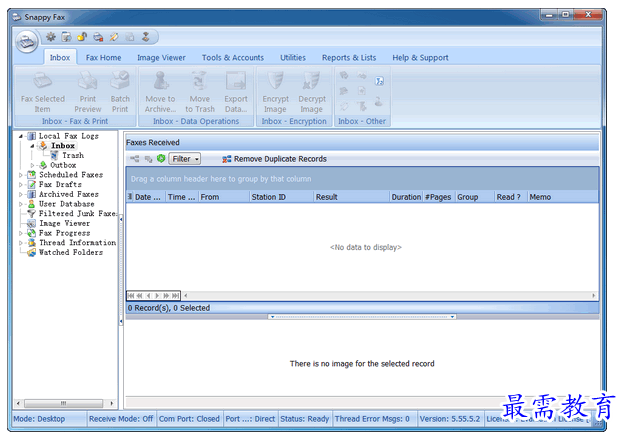This screenshot has height=438, width=624.
Task: Click the collapse-groups icon next to refresh
Action: pyautogui.click(x=148, y=159)
